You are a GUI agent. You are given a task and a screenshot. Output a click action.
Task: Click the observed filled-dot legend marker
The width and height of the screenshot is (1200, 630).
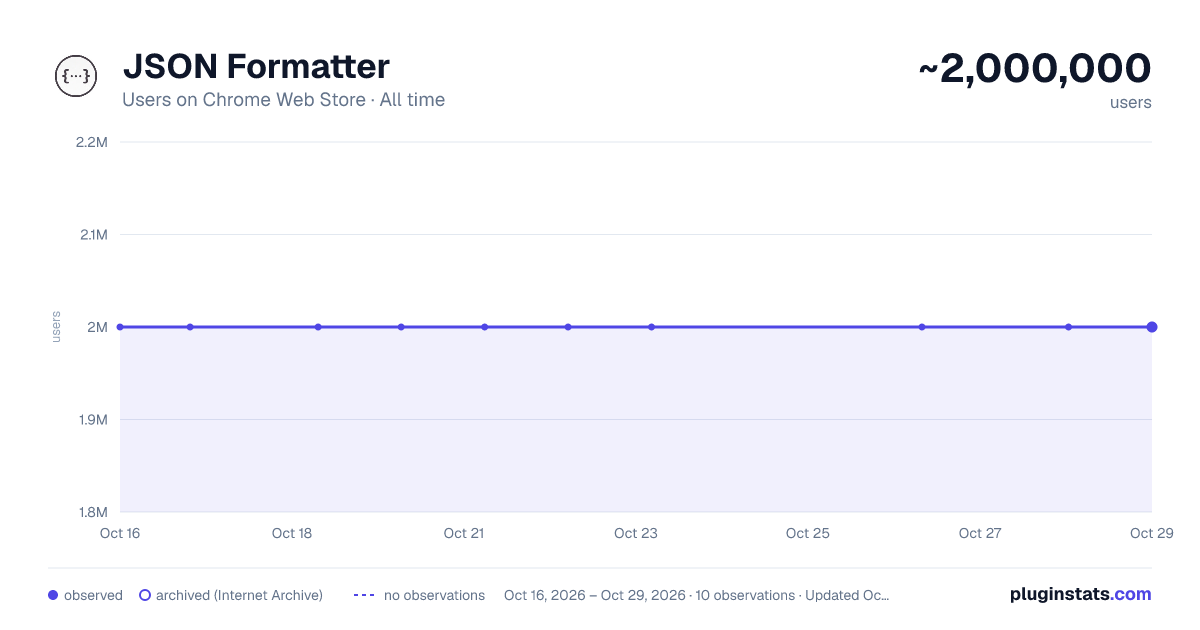pos(53,595)
